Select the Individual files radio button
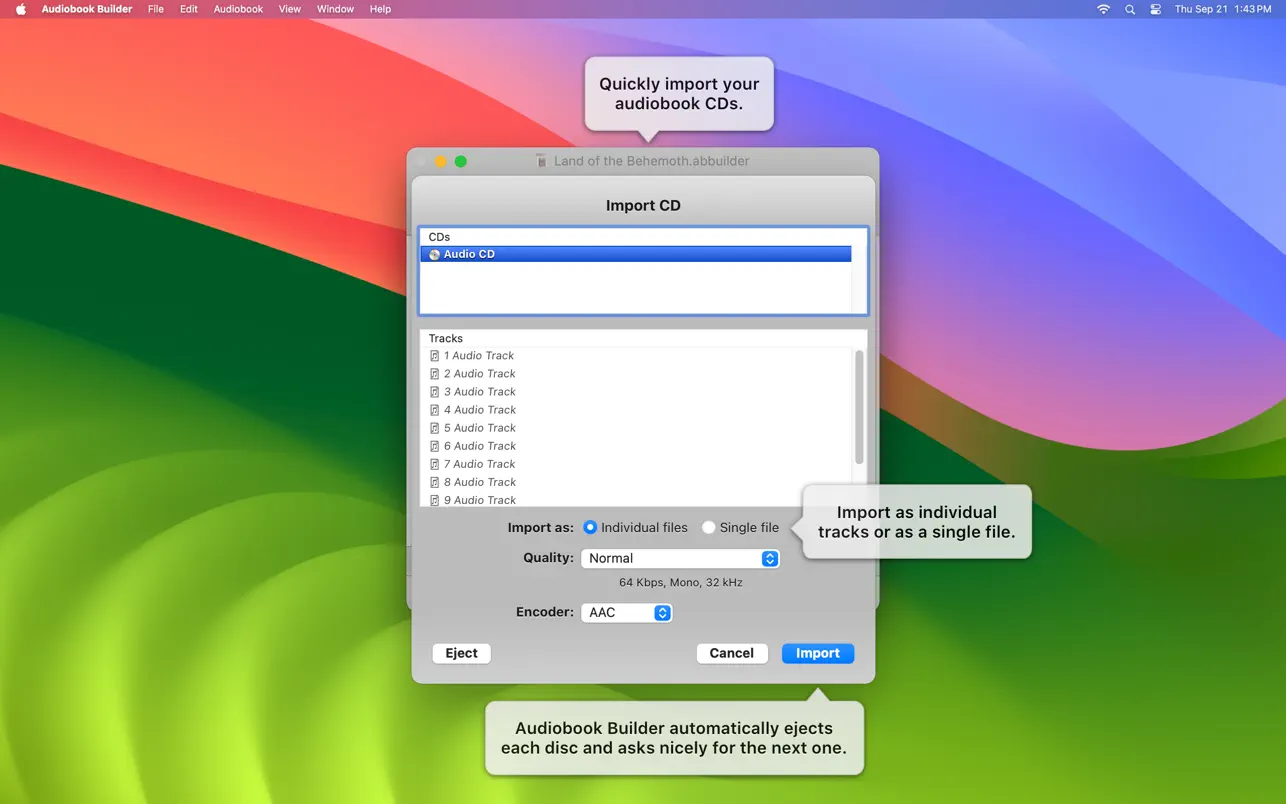 590,528
